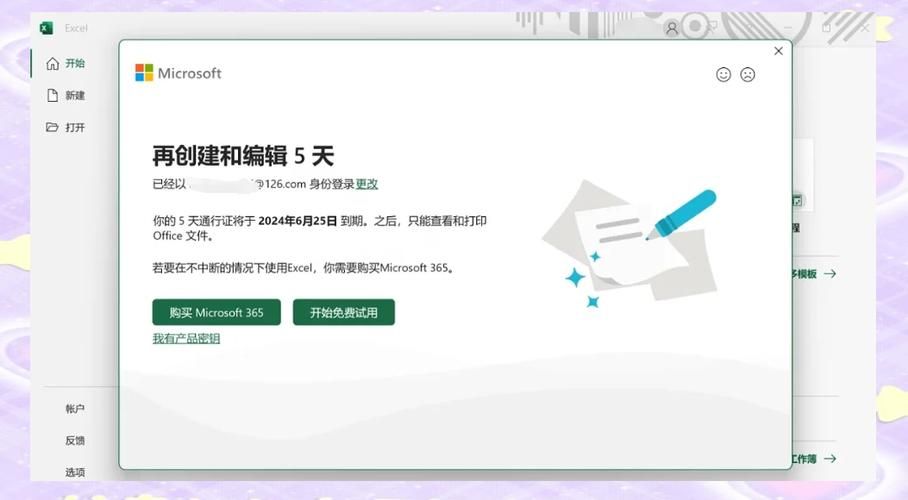Close the Microsoft dialog
This screenshot has width=908, height=500.
[778, 51]
